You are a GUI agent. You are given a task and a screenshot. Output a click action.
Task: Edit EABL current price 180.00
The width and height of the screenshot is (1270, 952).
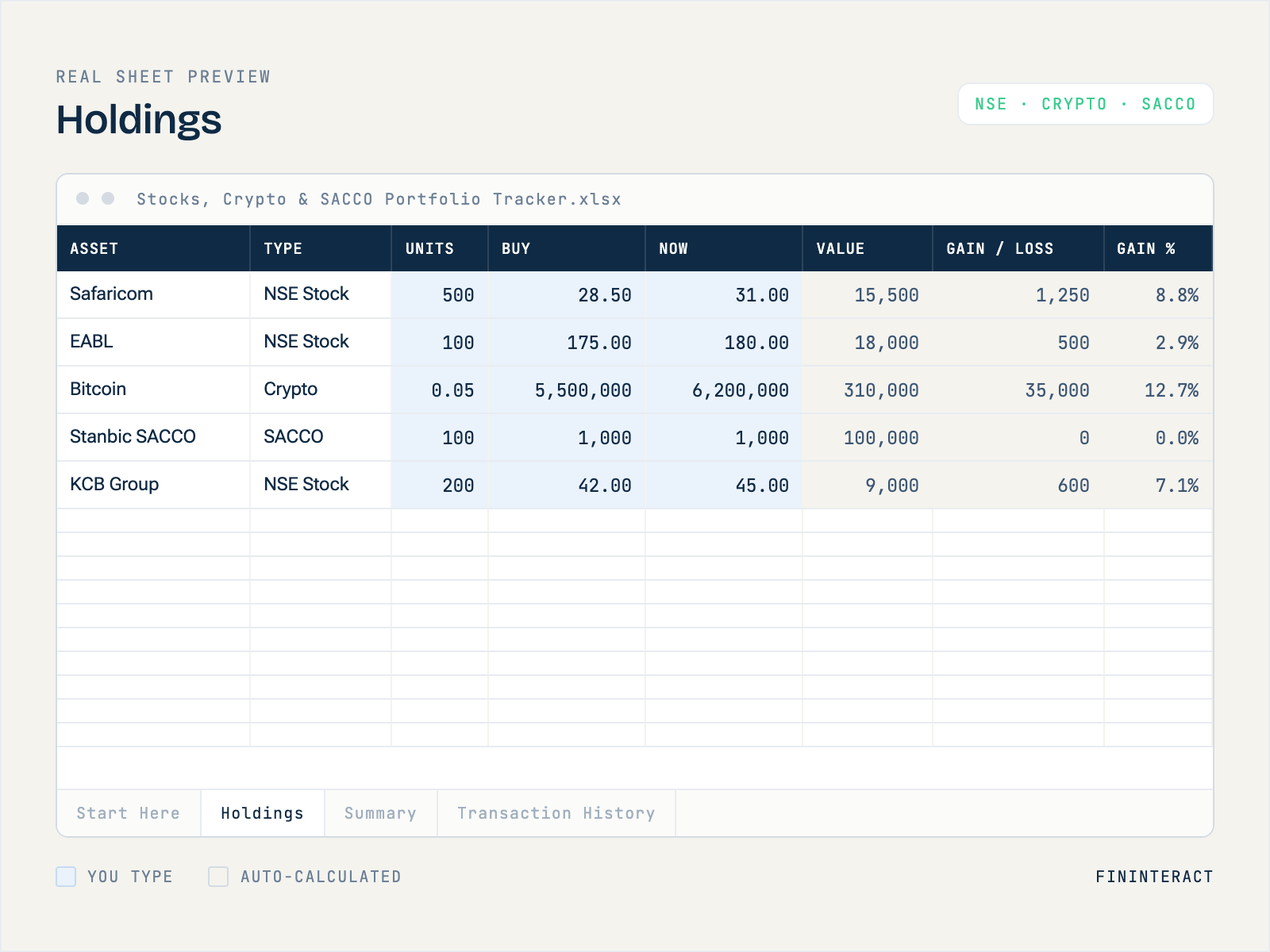[x=724, y=342]
